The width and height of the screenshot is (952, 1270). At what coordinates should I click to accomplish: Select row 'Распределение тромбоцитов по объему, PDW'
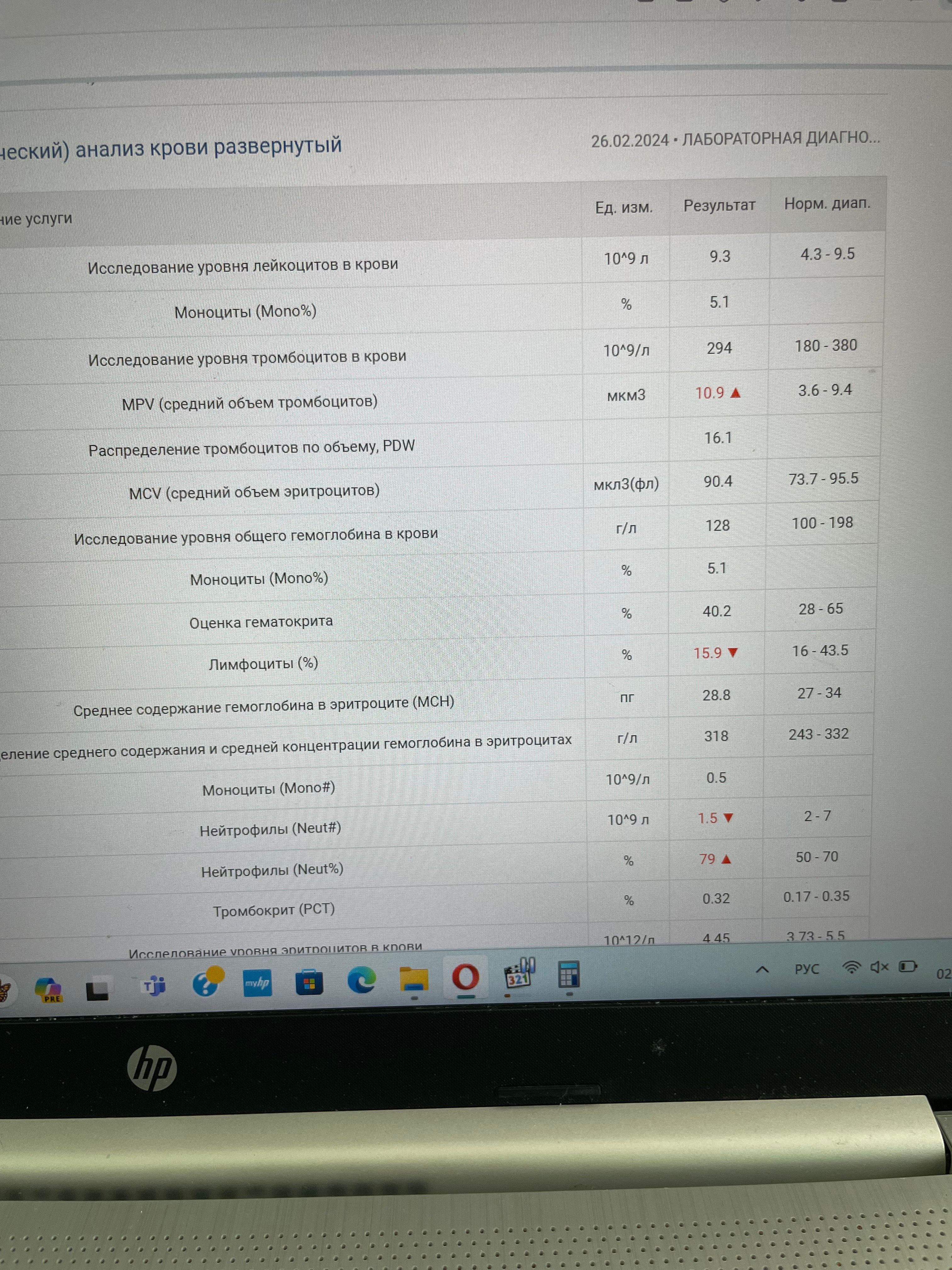coord(439,443)
